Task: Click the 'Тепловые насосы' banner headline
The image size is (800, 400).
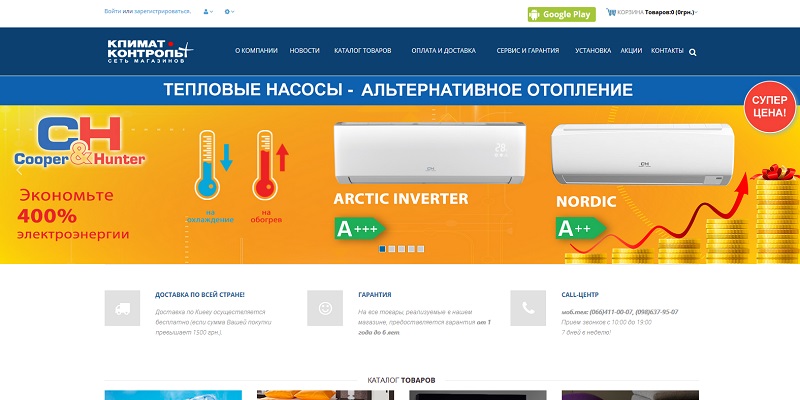Action: (x=398, y=90)
